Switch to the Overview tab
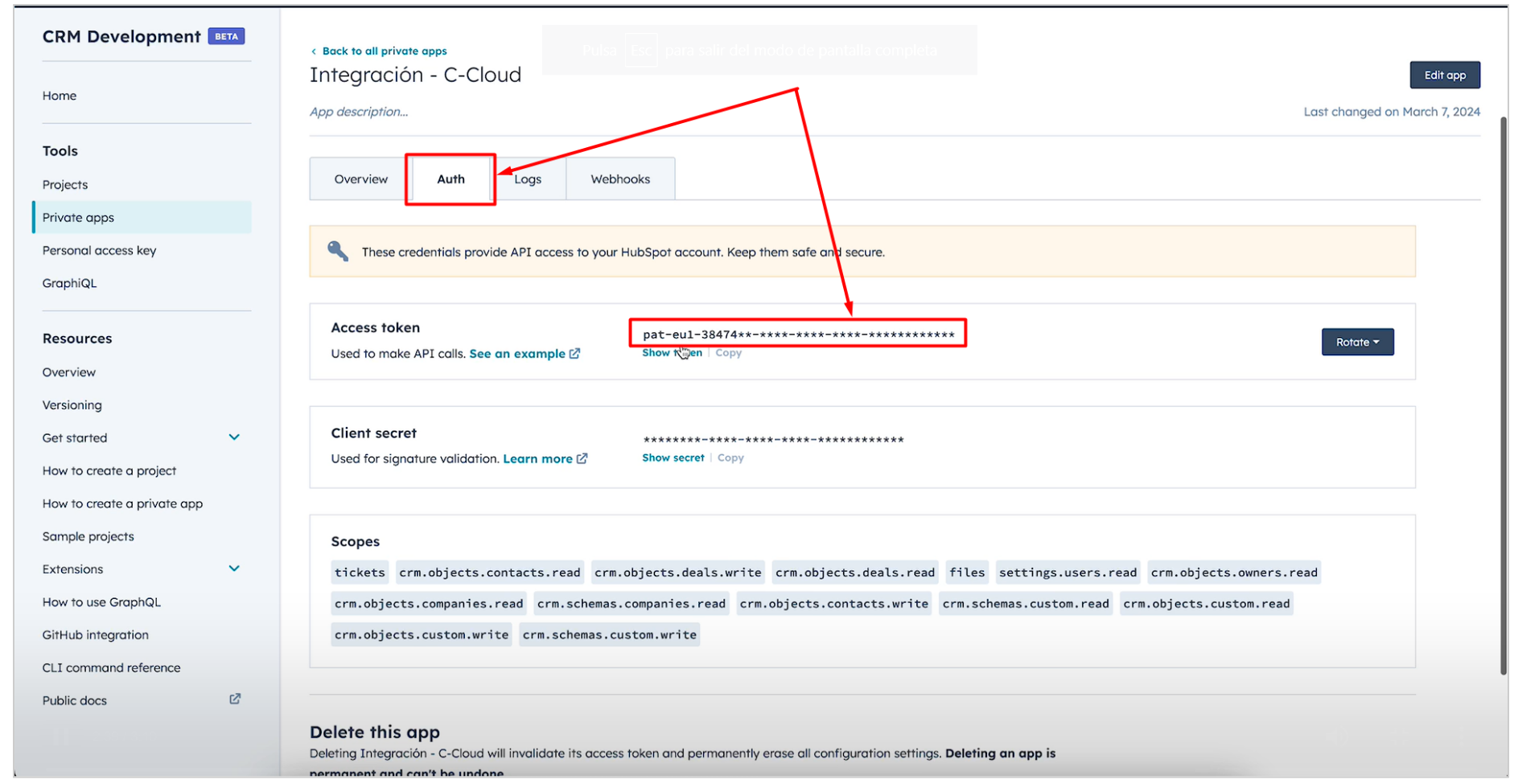The image size is (1514, 784). pos(360,179)
